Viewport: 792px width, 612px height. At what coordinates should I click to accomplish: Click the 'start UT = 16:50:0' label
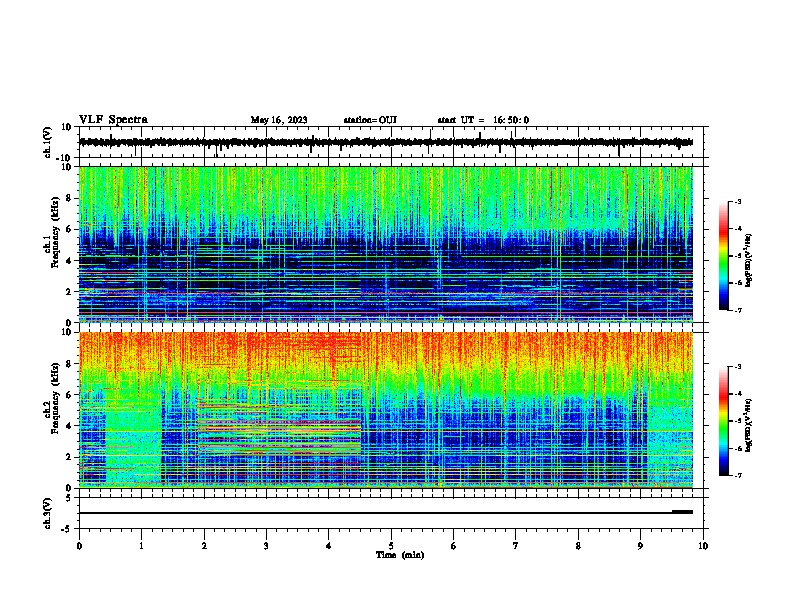483,120
